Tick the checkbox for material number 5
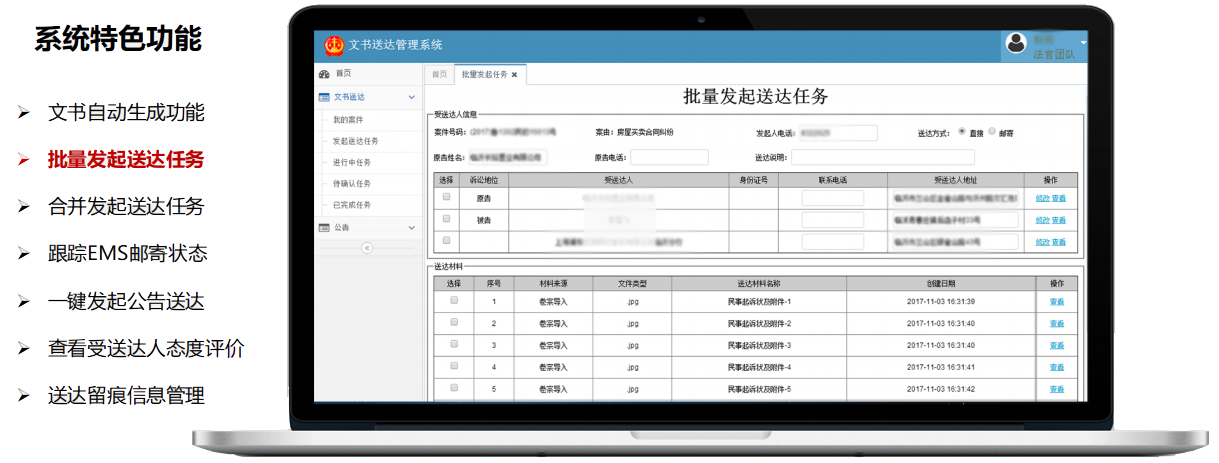This screenshot has height=463, width=1219. [x=454, y=387]
